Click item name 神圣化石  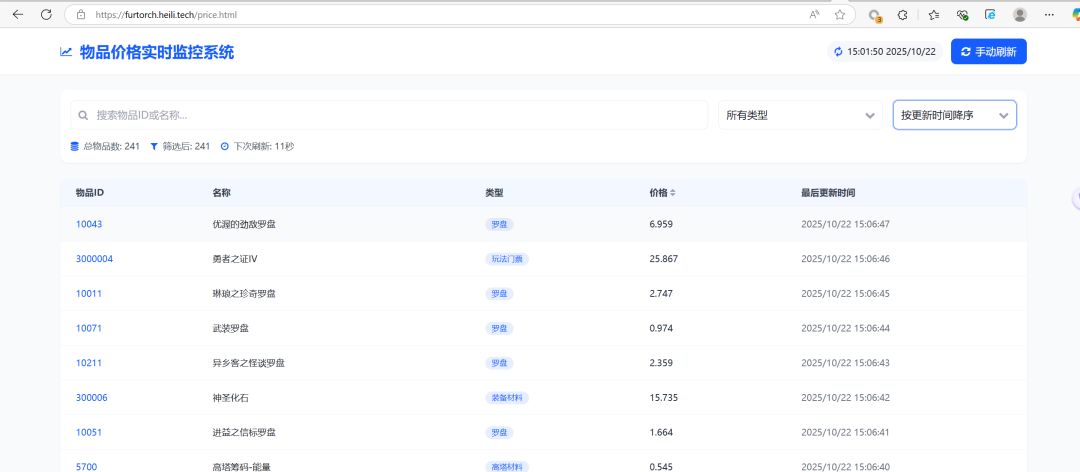coord(231,398)
